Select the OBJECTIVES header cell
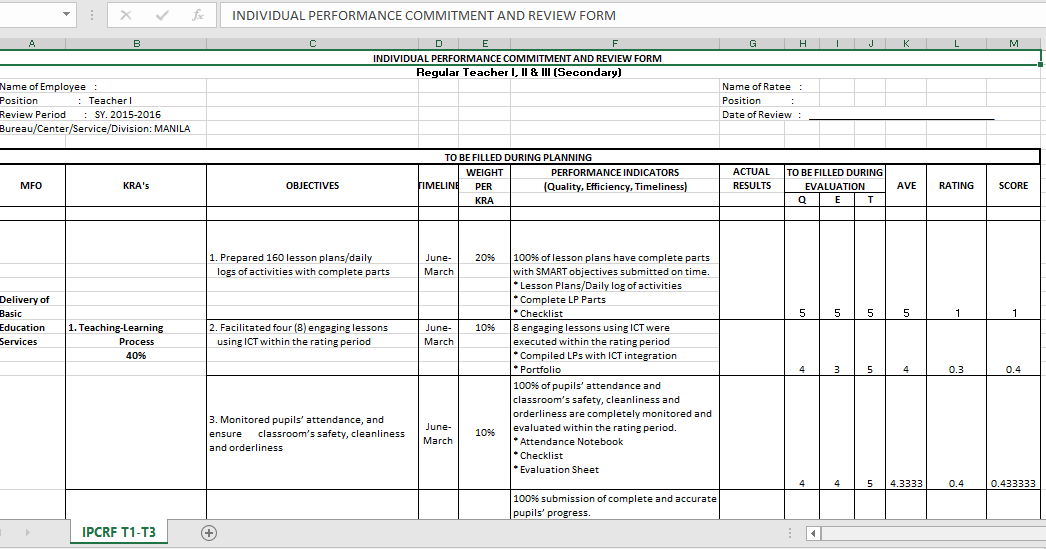This screenshot has height=549, width=1046. (312, 185)
